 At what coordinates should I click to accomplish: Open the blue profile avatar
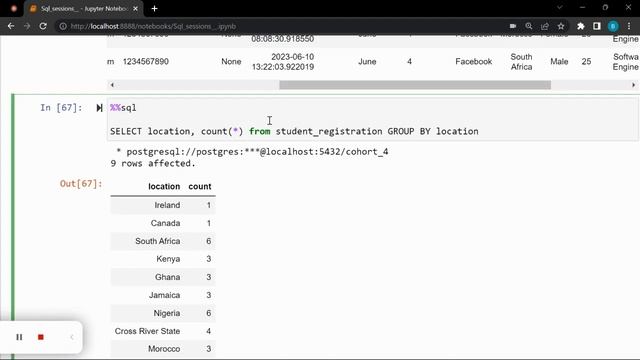[613, 26]
